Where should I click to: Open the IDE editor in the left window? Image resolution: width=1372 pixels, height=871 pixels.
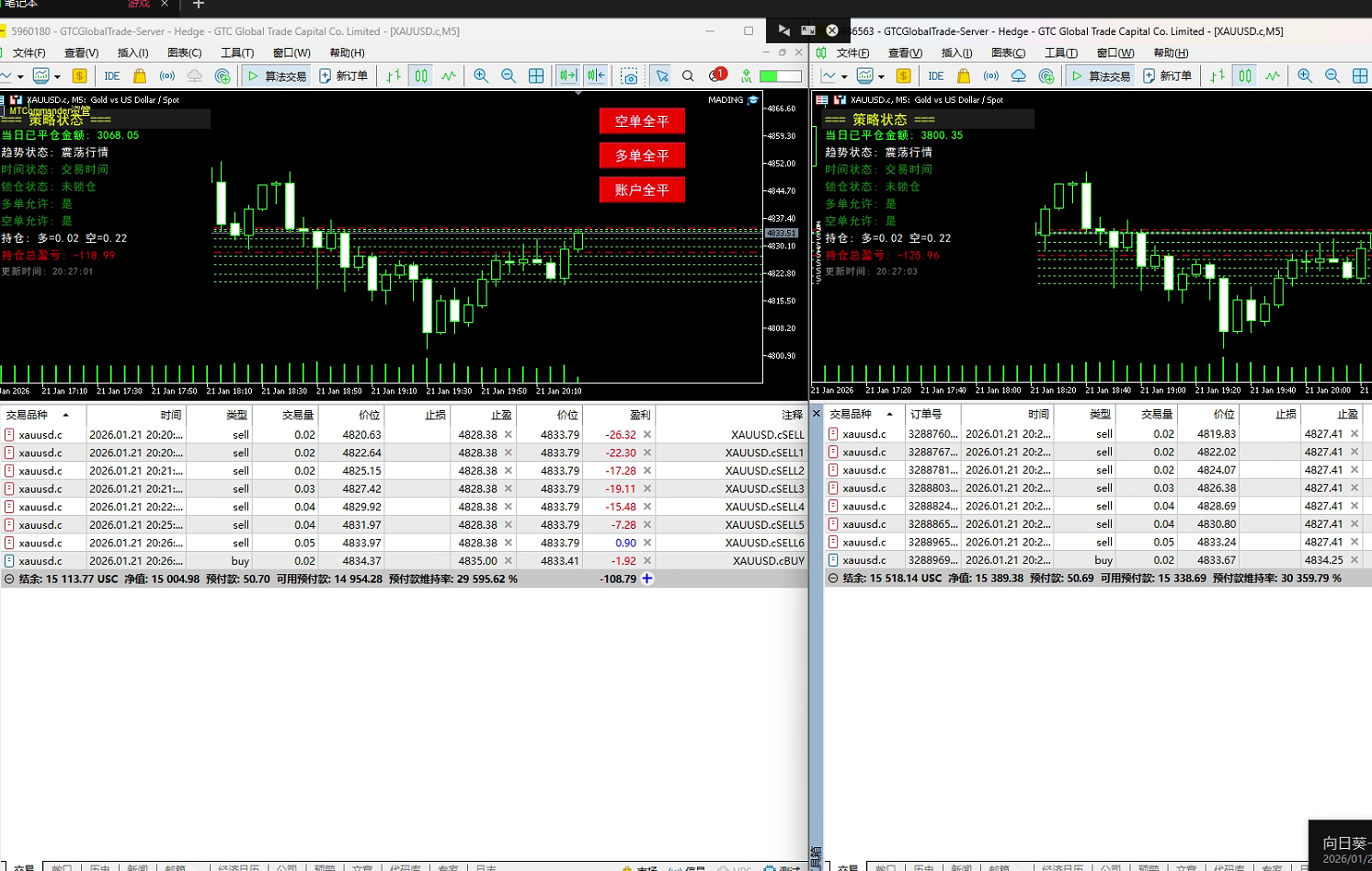(112, 76)
